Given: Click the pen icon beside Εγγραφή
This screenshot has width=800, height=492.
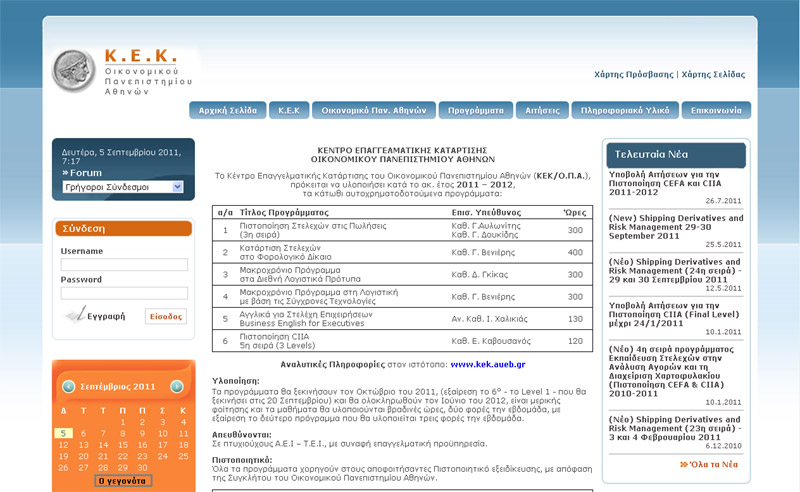Looking at the screenshot, I should [x=75, y=315].
